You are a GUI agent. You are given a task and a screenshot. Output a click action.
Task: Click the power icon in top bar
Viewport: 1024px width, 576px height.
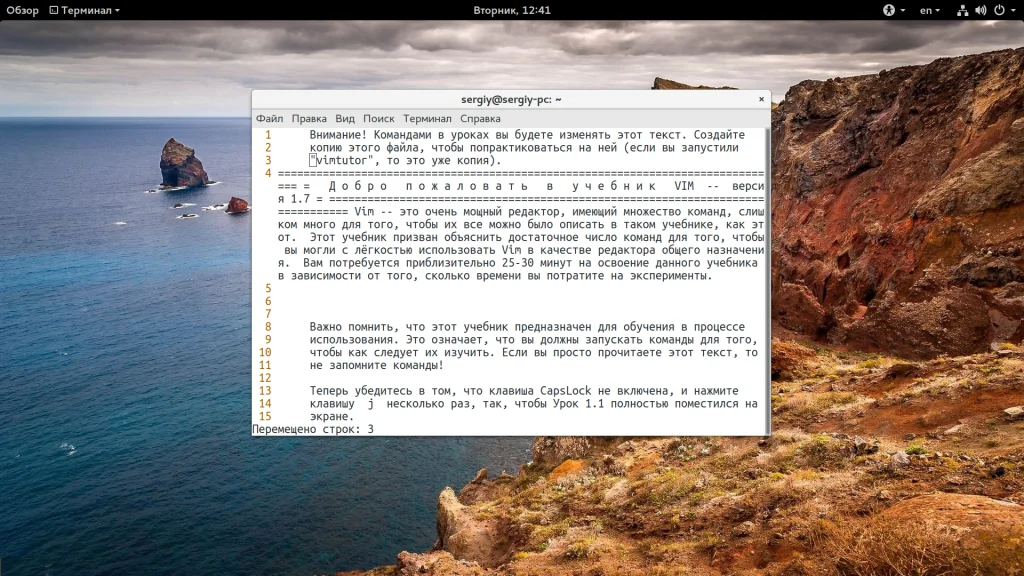click(997, 10)
